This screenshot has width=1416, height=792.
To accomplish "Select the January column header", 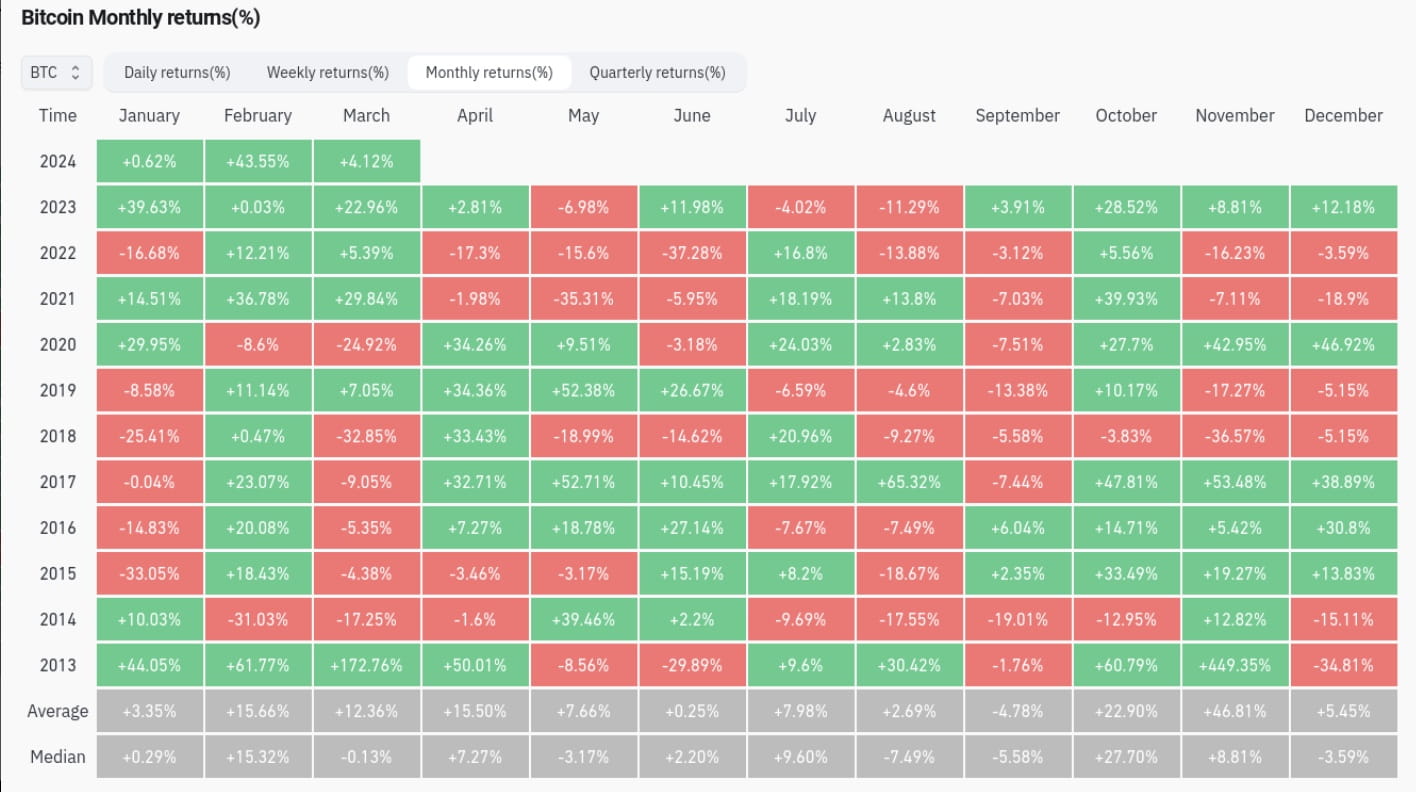I will pos(149,115).
